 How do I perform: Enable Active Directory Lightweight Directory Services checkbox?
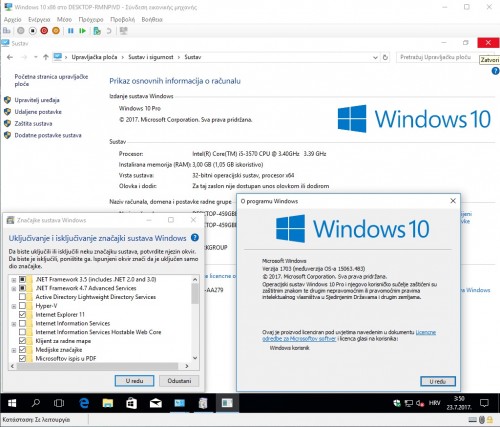click(x=22, y=297)
